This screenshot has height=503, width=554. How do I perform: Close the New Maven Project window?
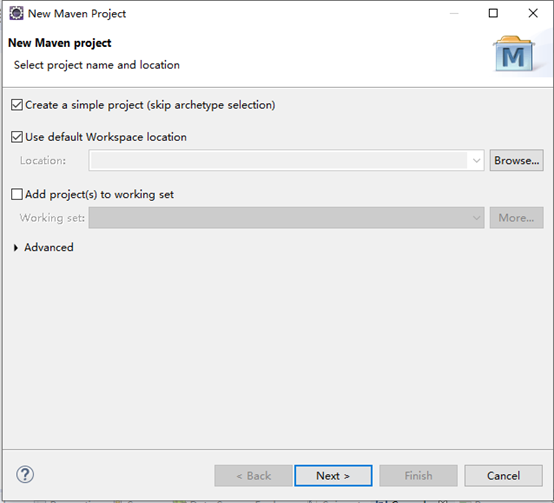click(533, 13)
